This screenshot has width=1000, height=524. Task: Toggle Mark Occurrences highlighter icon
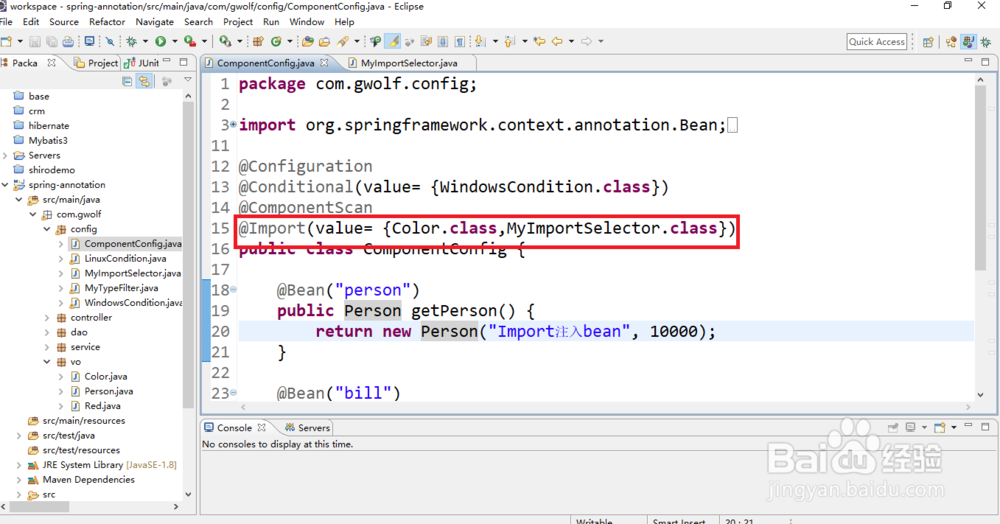click(393, 41)
